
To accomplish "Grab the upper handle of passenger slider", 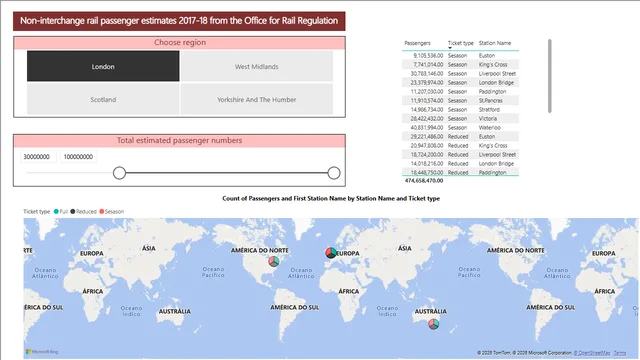I will coord(334,173).
